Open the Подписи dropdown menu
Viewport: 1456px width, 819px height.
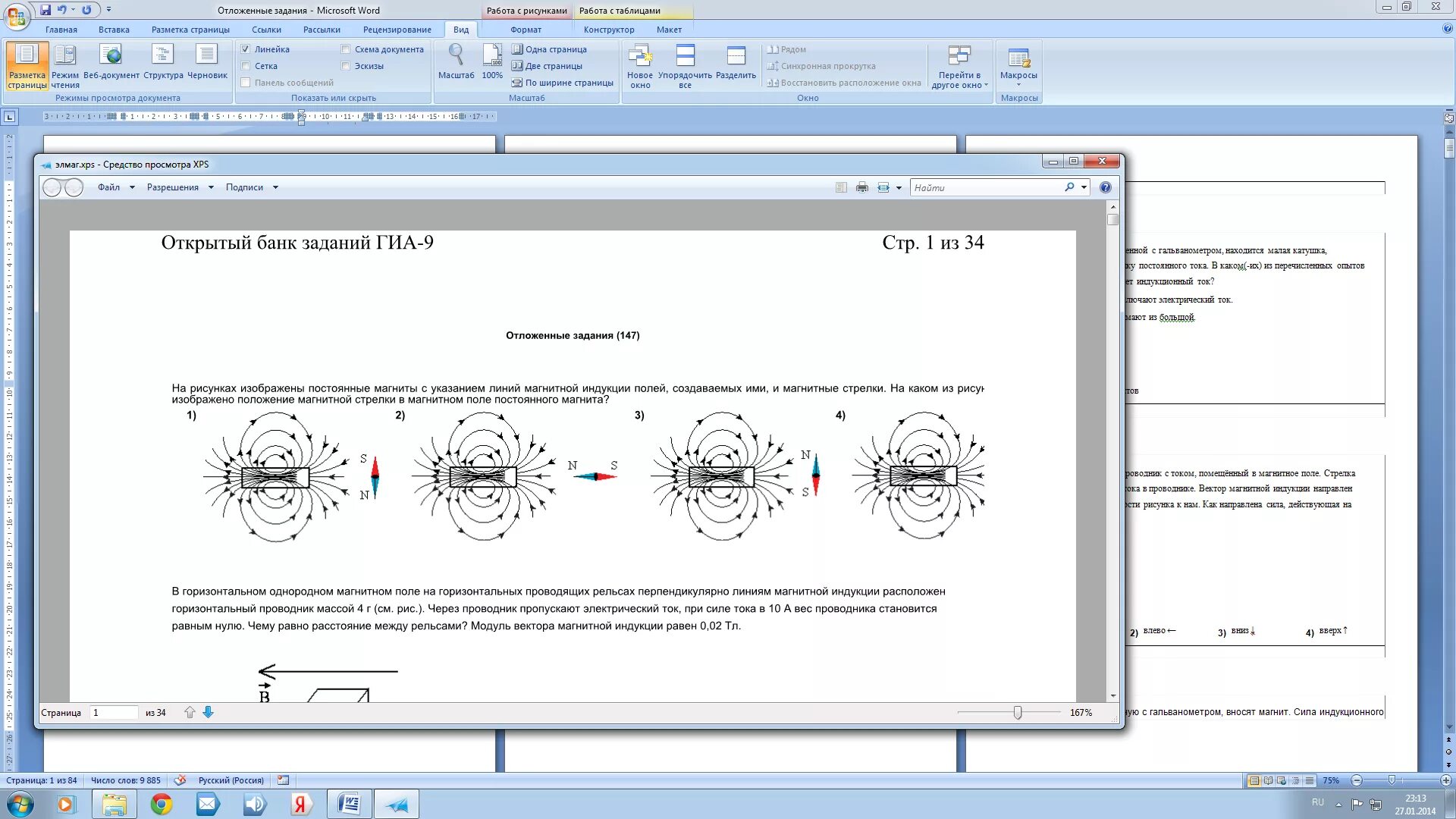click(251, 187)
